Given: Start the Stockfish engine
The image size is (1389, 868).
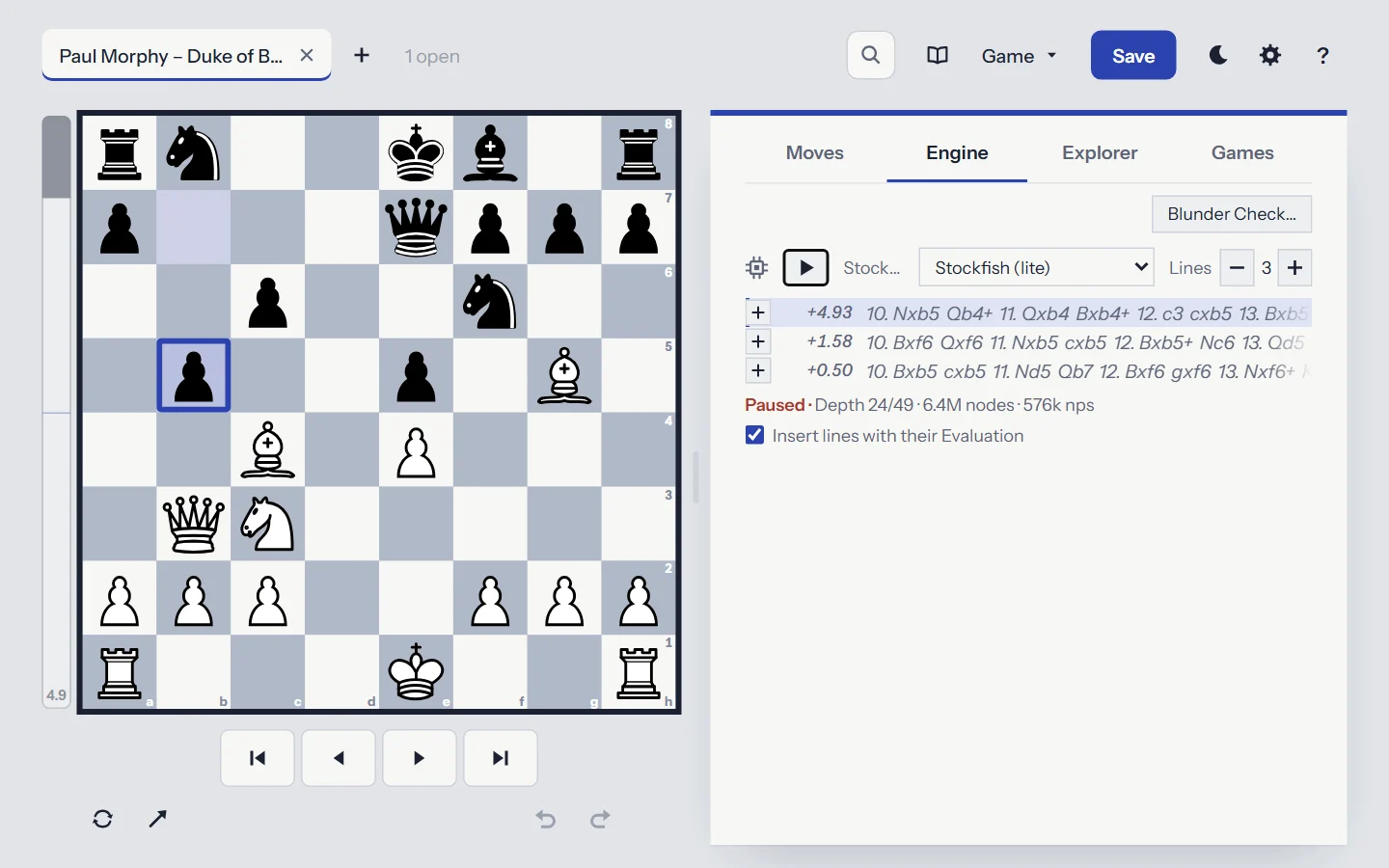Looking at the screenshot, I should pyautogui.click(x=805, y=267).
